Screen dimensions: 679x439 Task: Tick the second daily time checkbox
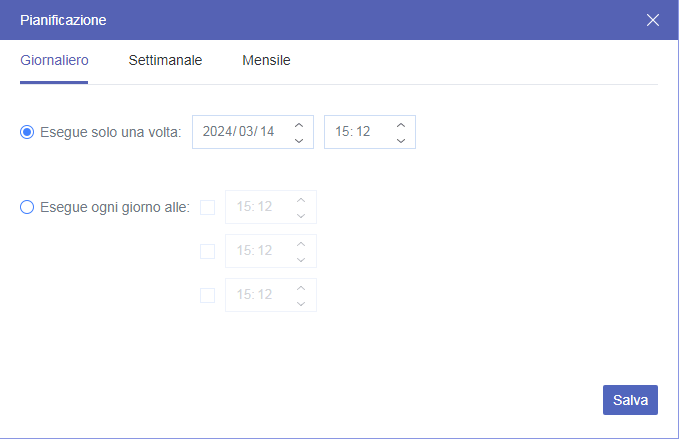coord(208,251)
